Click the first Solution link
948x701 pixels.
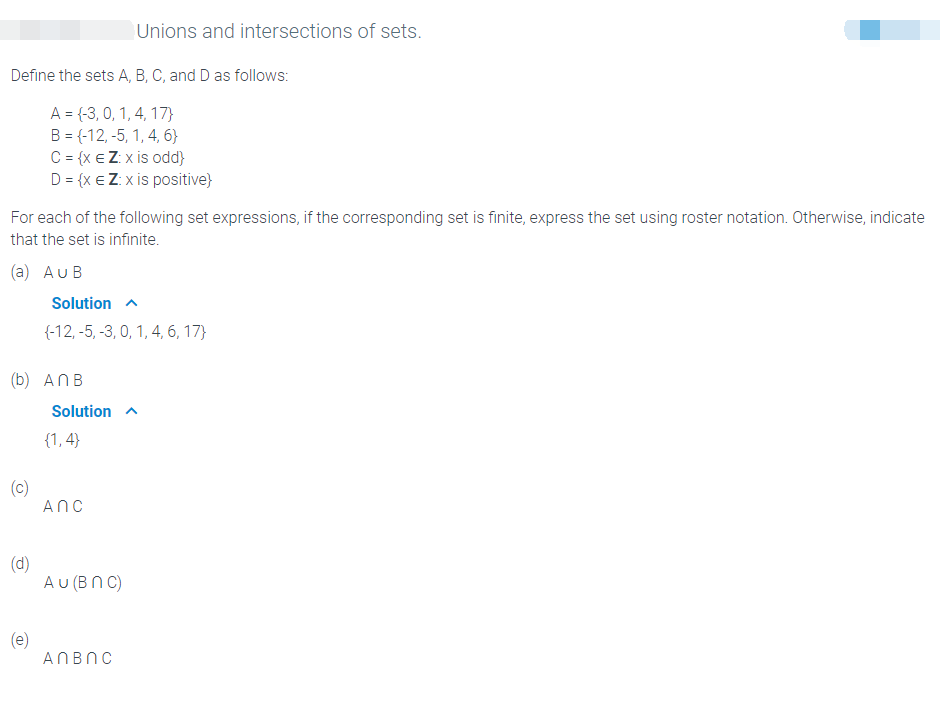tap(81, 303)
